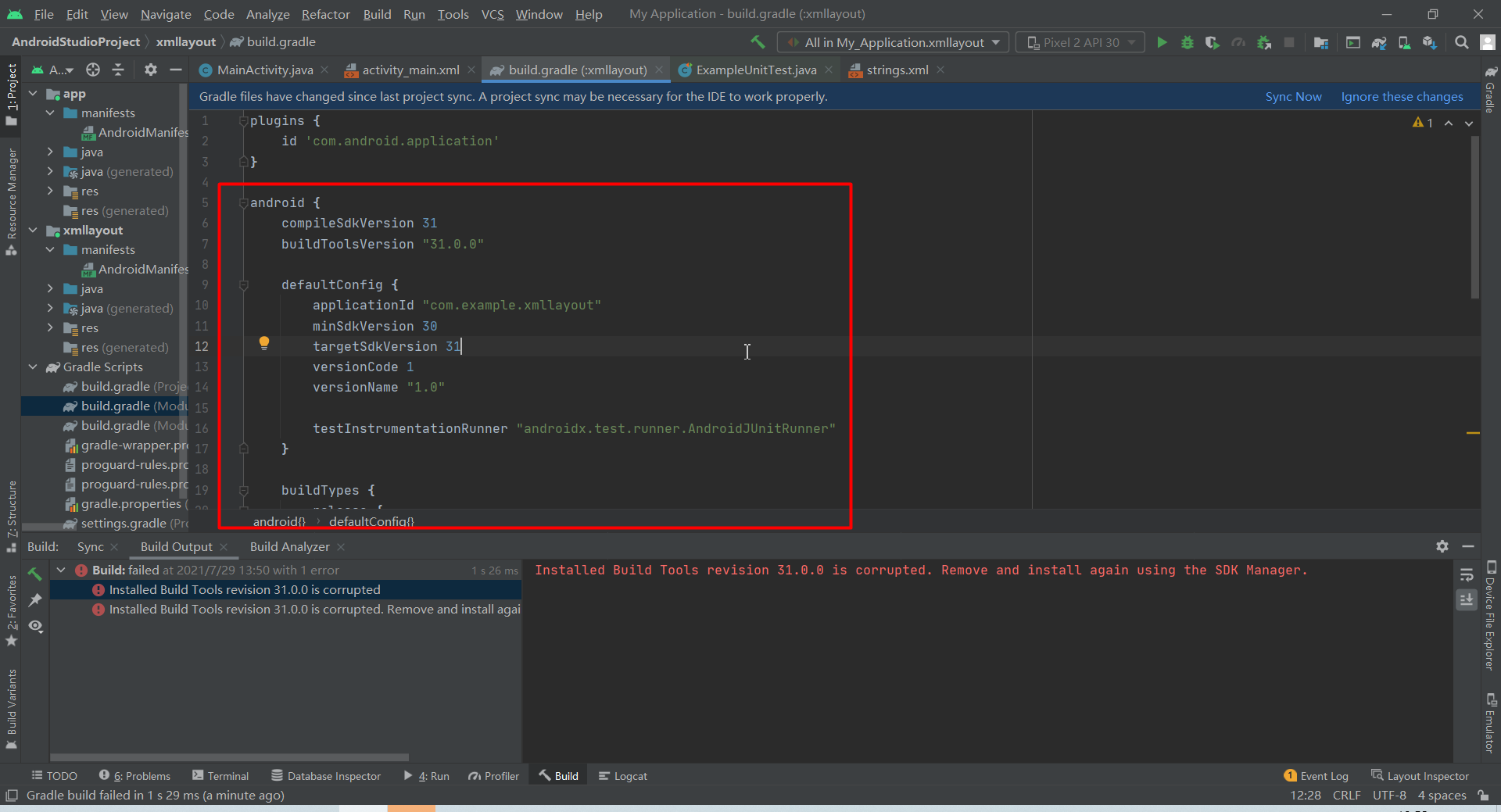
Task: Click the Sync Now link in the banner
Action: coord(1293,96)
